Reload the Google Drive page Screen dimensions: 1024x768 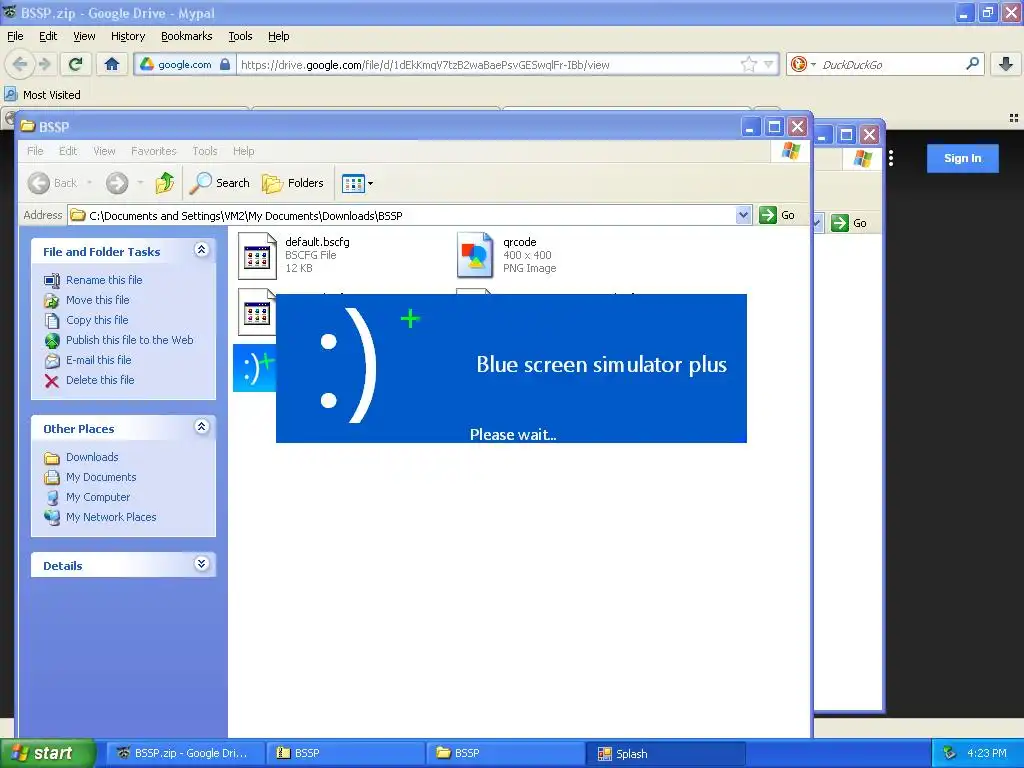point(76,64)
